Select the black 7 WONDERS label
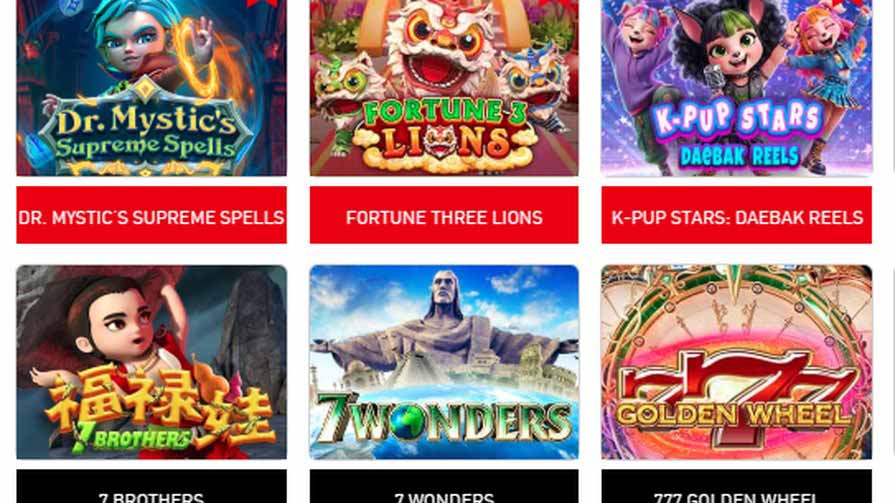 [444, 486]
